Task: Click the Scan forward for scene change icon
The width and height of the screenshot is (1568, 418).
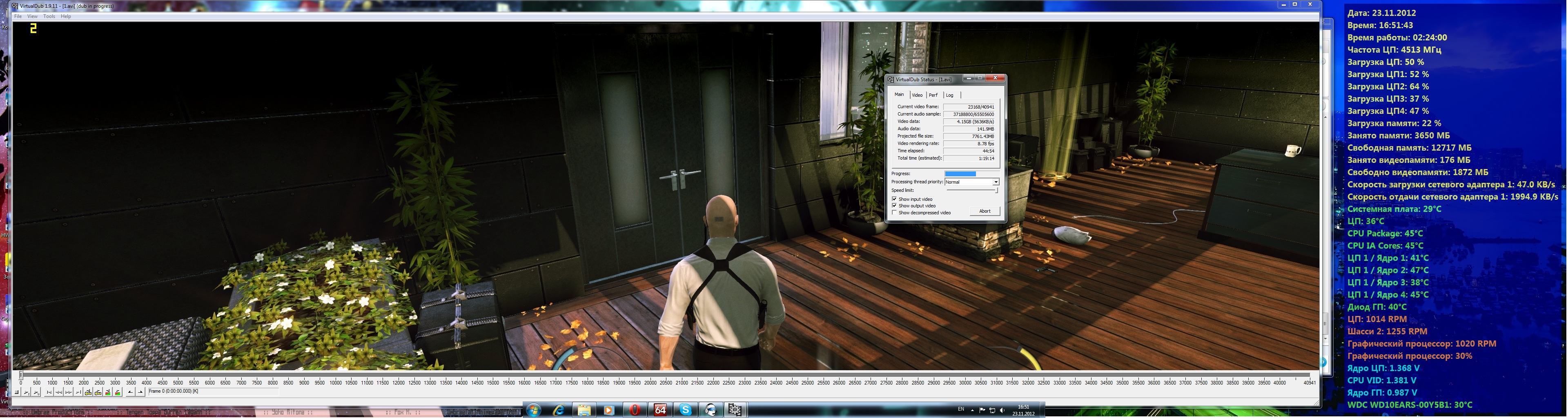Action: (118, 392)
